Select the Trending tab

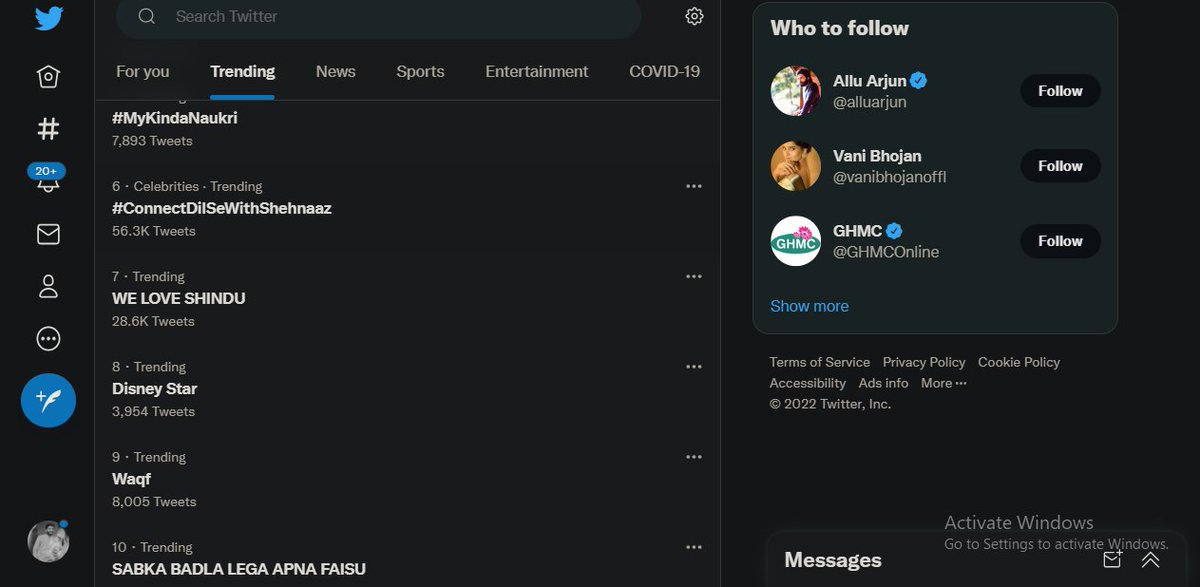[242, 71]
